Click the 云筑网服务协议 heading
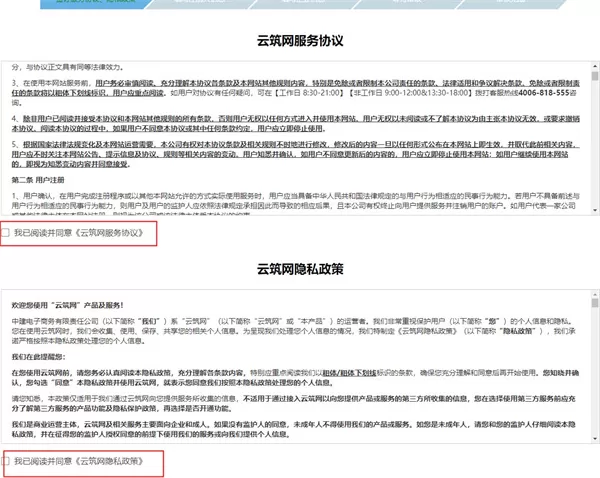 pos(300,40)
